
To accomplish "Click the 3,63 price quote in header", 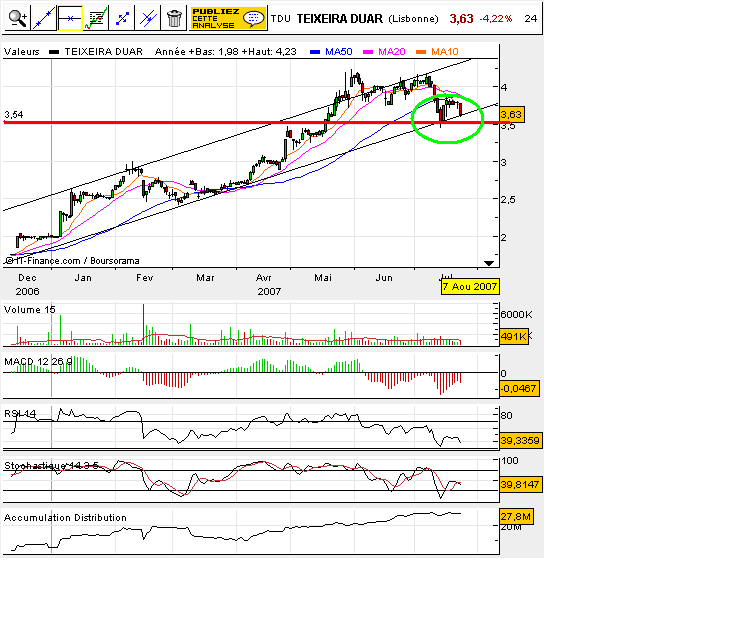I will (461, 19).
